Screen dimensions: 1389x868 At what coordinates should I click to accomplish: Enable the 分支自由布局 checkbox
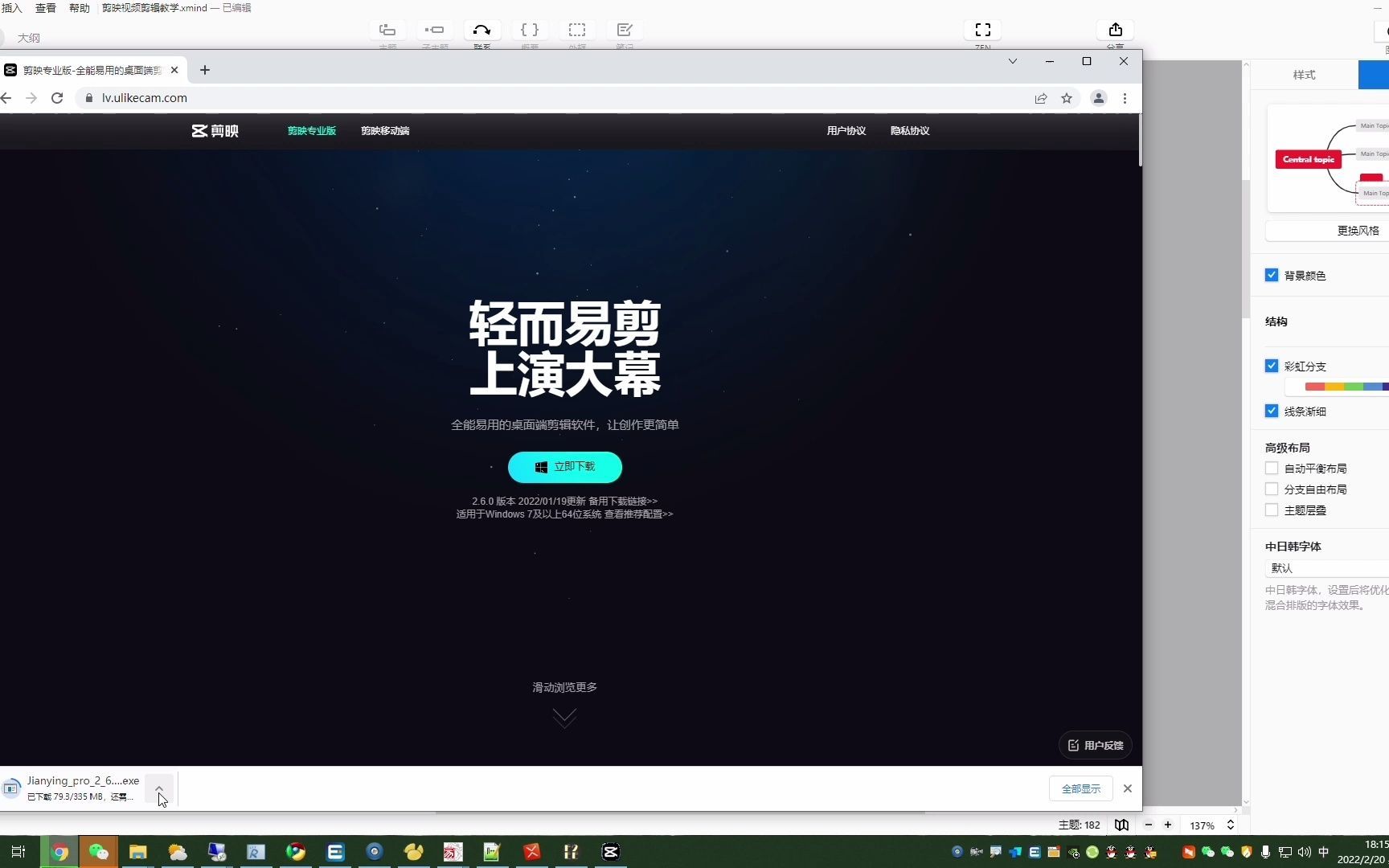point(1272,489)
